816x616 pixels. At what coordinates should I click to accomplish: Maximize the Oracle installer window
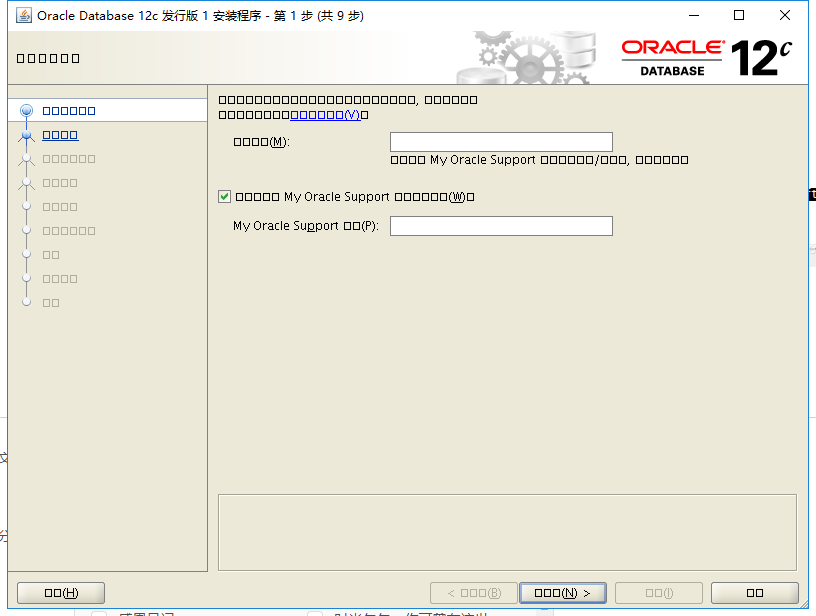[x=739, y=16]
